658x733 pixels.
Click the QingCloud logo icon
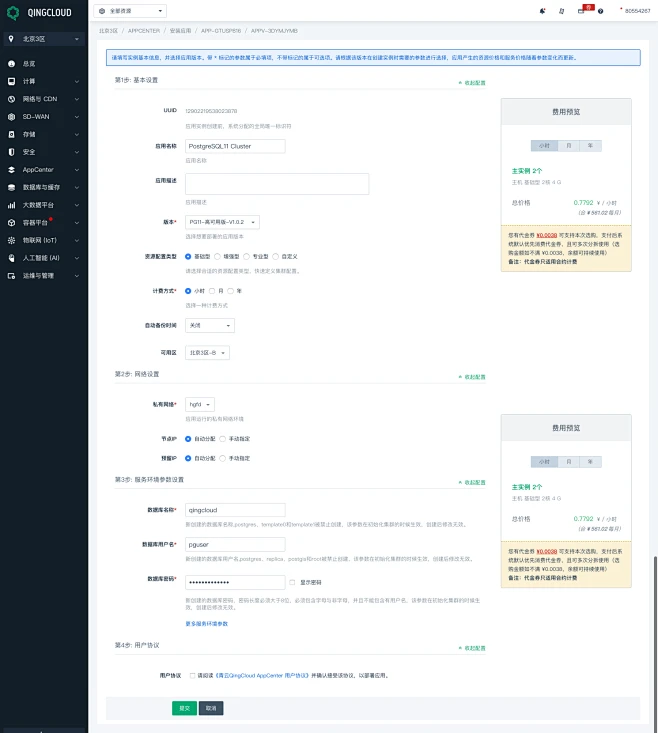[x=11, y=10]
